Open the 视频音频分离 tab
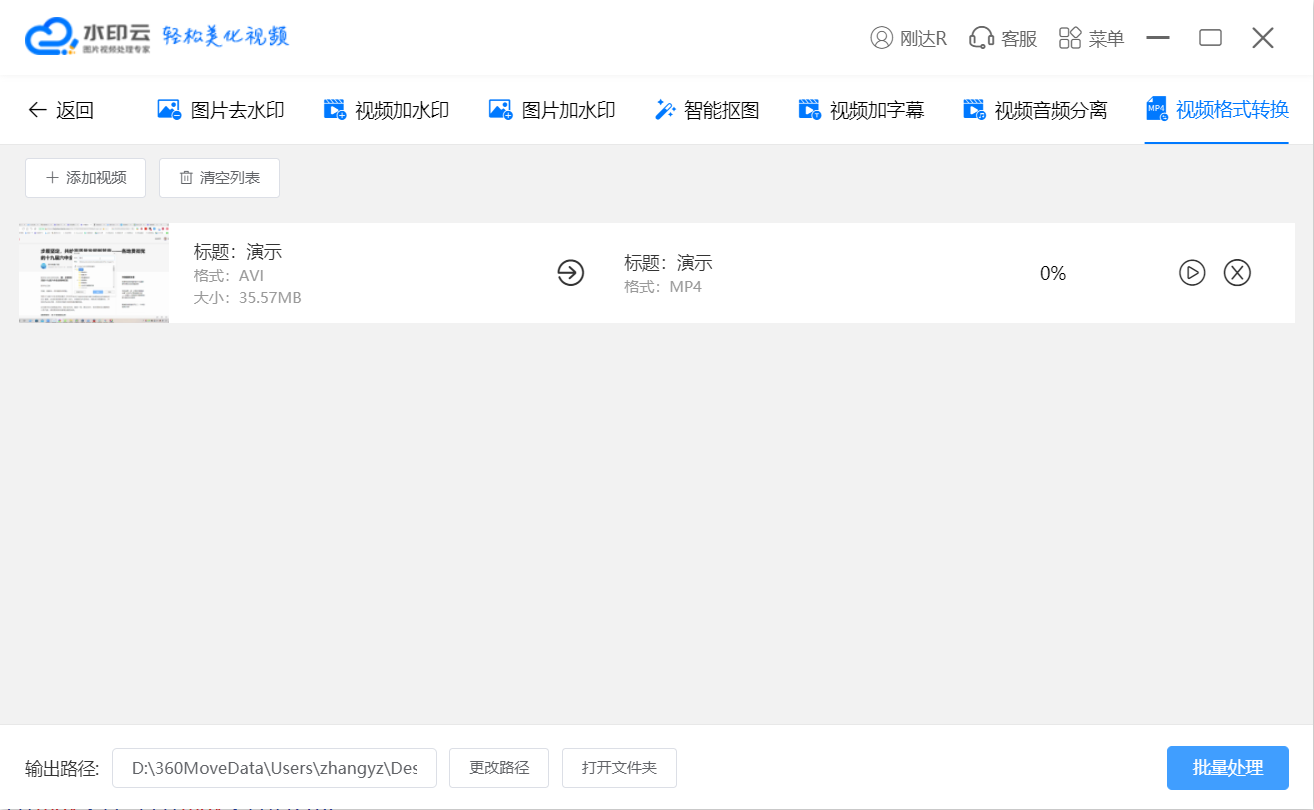Image resolution: width=1314 pixels, height=810 pixels. pyautogui.click(x=1035, y=110)
